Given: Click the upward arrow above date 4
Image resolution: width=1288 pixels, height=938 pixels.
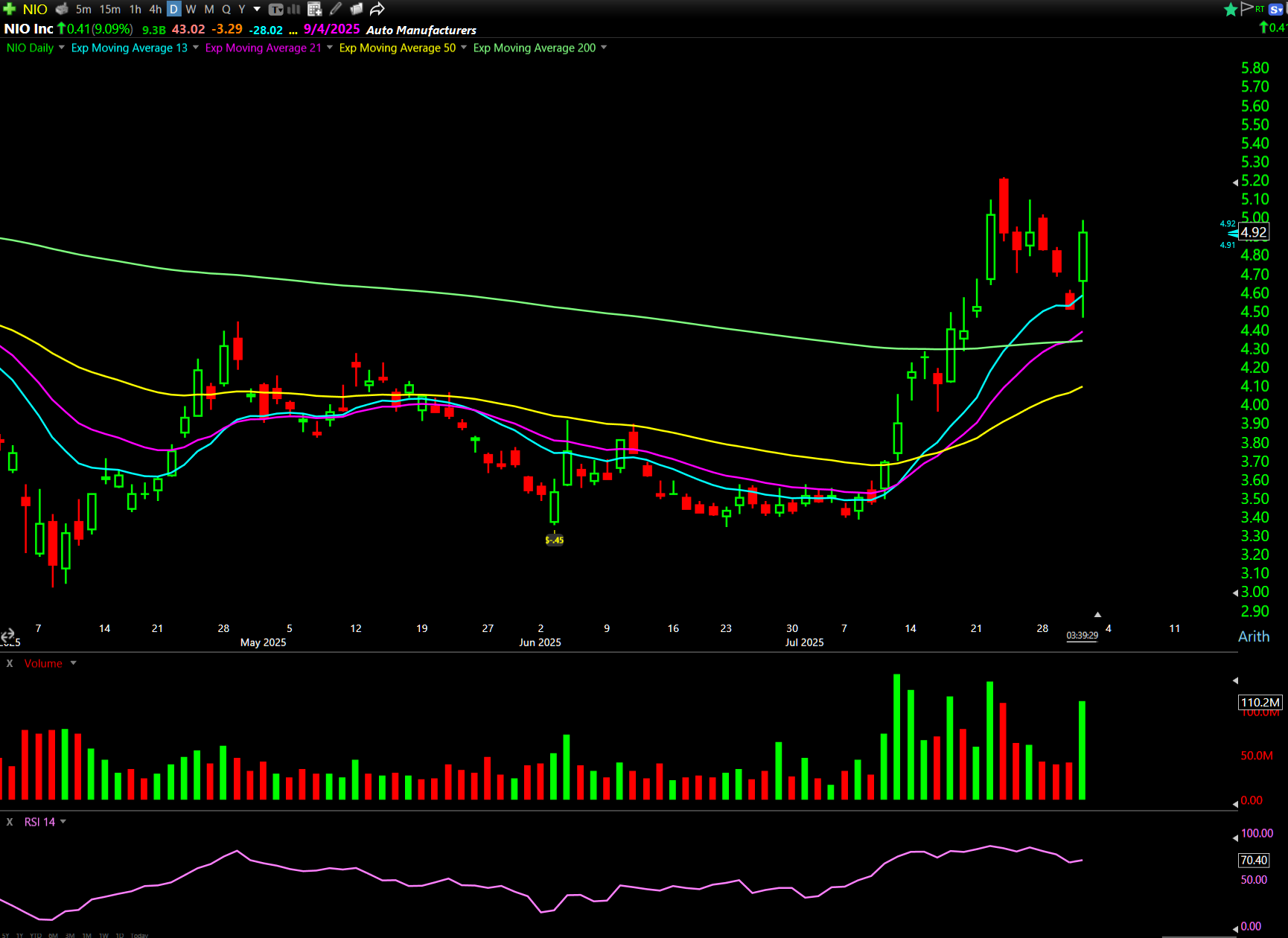Looking at the screenshot, I should [1097, 614].
